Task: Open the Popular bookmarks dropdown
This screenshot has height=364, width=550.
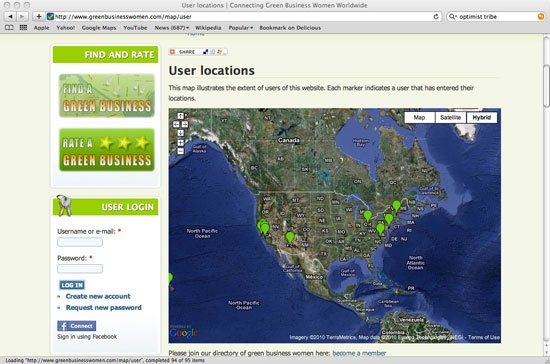Action: pyautogui.click(x=241, y=28)
